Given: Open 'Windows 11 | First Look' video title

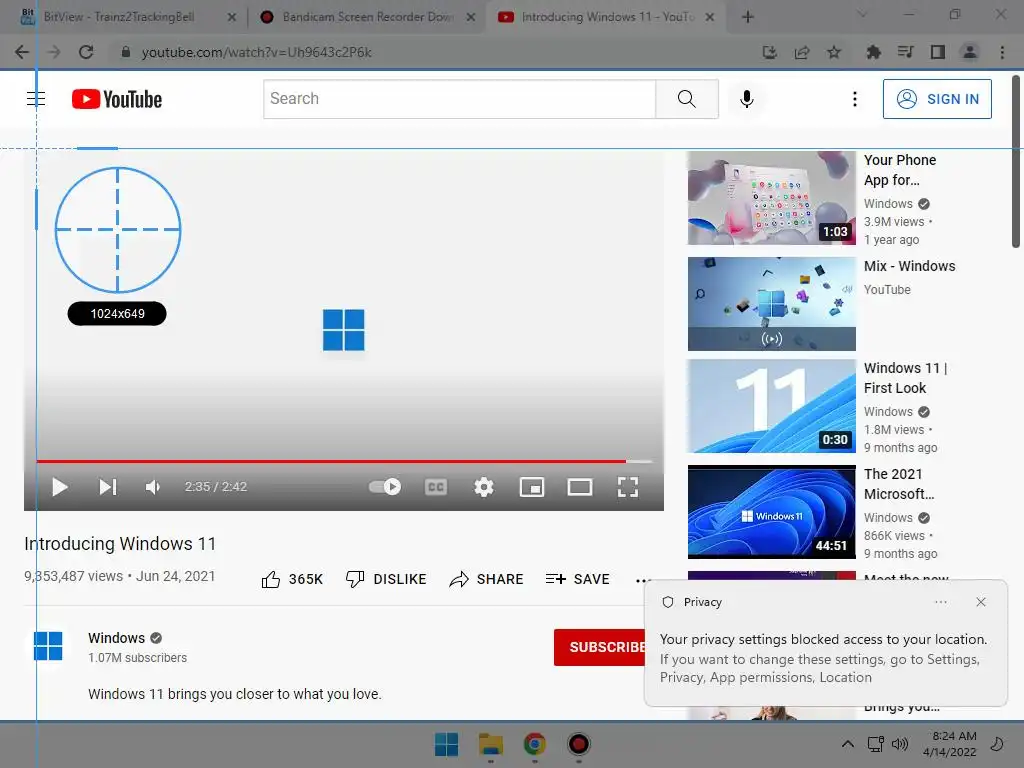Looking at the screenshot, I should pos(905,378).
